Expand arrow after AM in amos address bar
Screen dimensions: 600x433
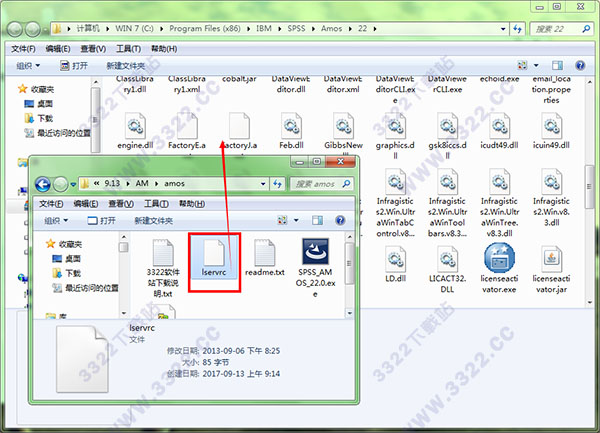pos(157,184)
